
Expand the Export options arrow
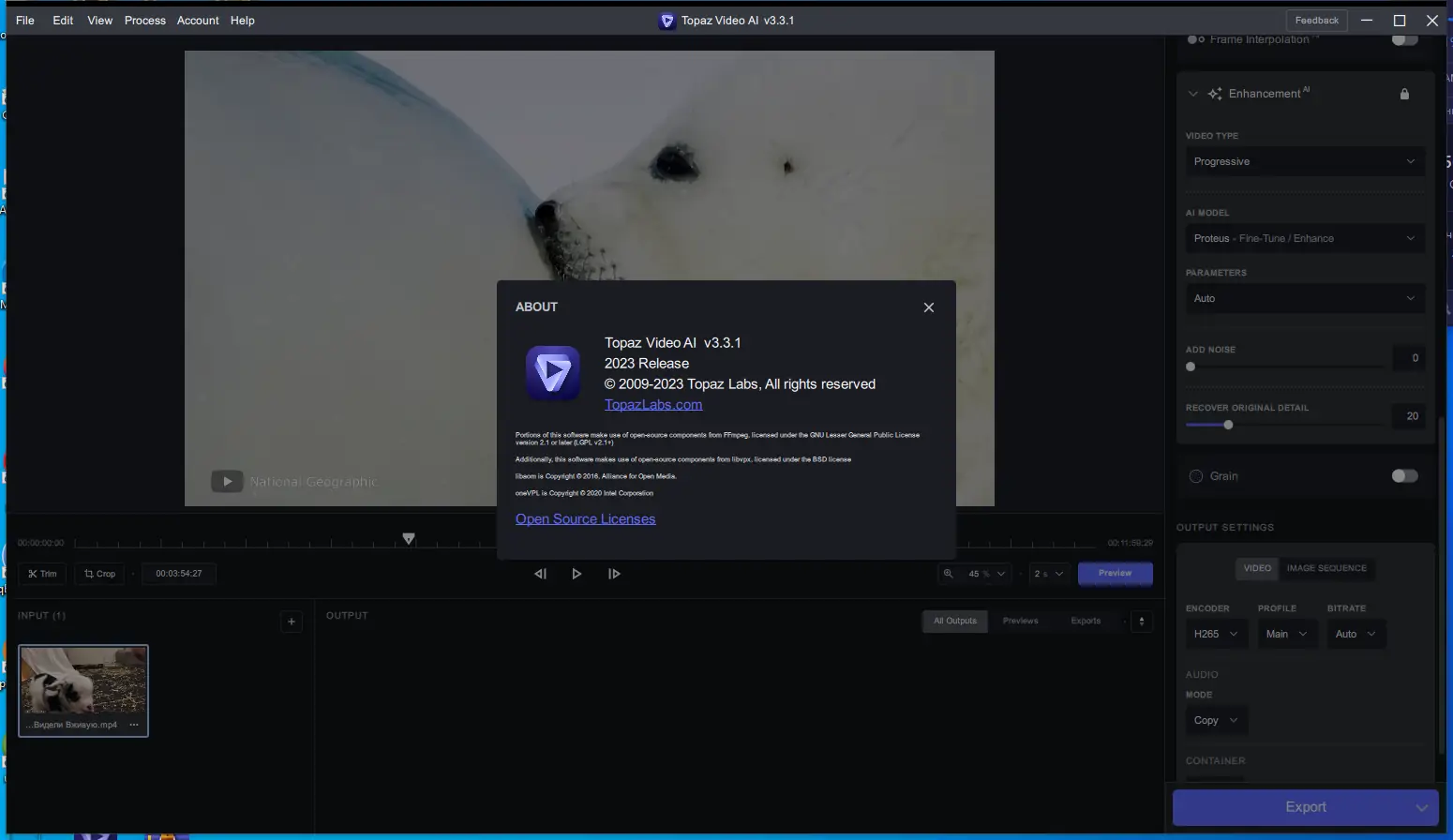[1422, 807]
